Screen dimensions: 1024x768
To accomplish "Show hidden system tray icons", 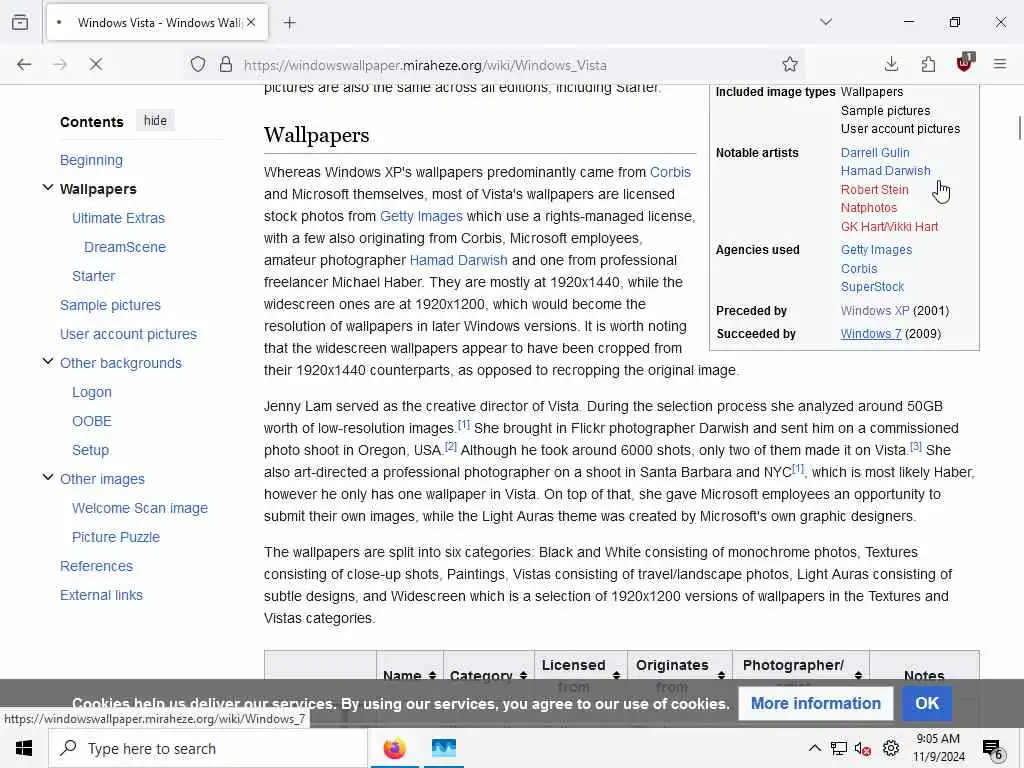I will pyautogui.click(x=814, y=748).
